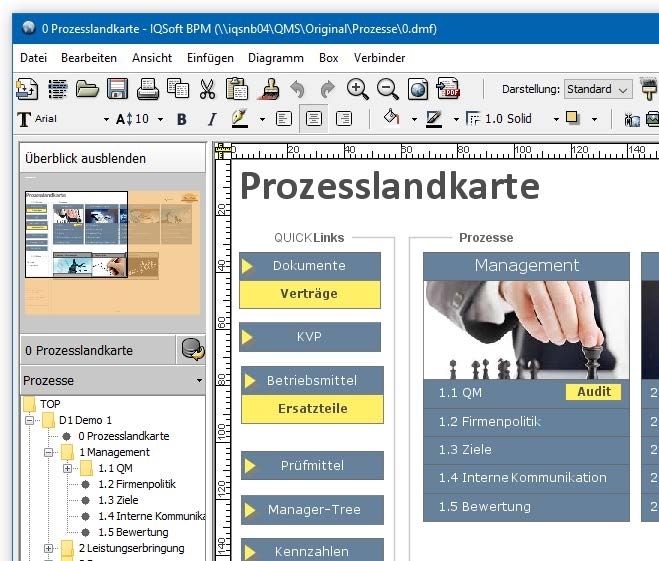Click the font size A icon
The height and width of the screenshot is (561, 659).
(x=124, y=119)
